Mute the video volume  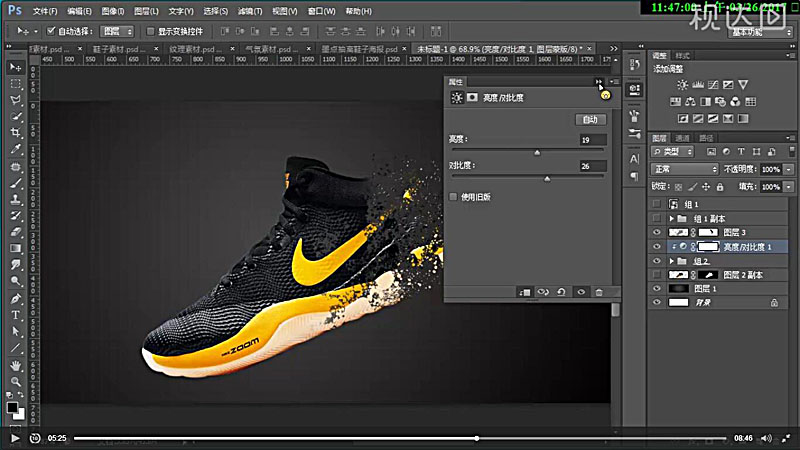[766, 438]
